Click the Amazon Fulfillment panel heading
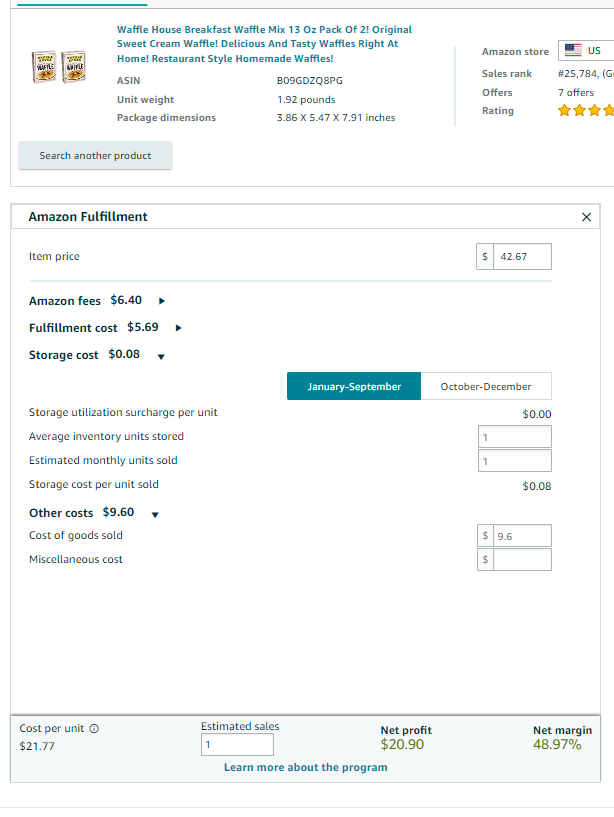 [88, 217]
